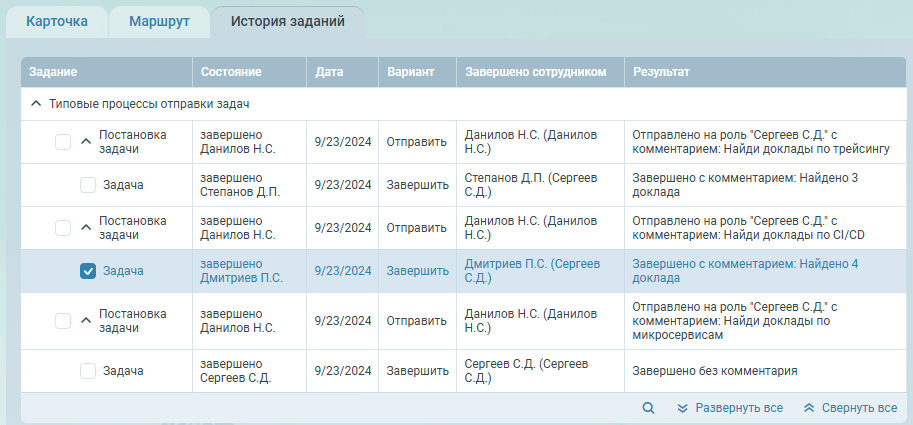Click the magnifier search icon in table footer

pyautogui.click(x=648, y=408)
